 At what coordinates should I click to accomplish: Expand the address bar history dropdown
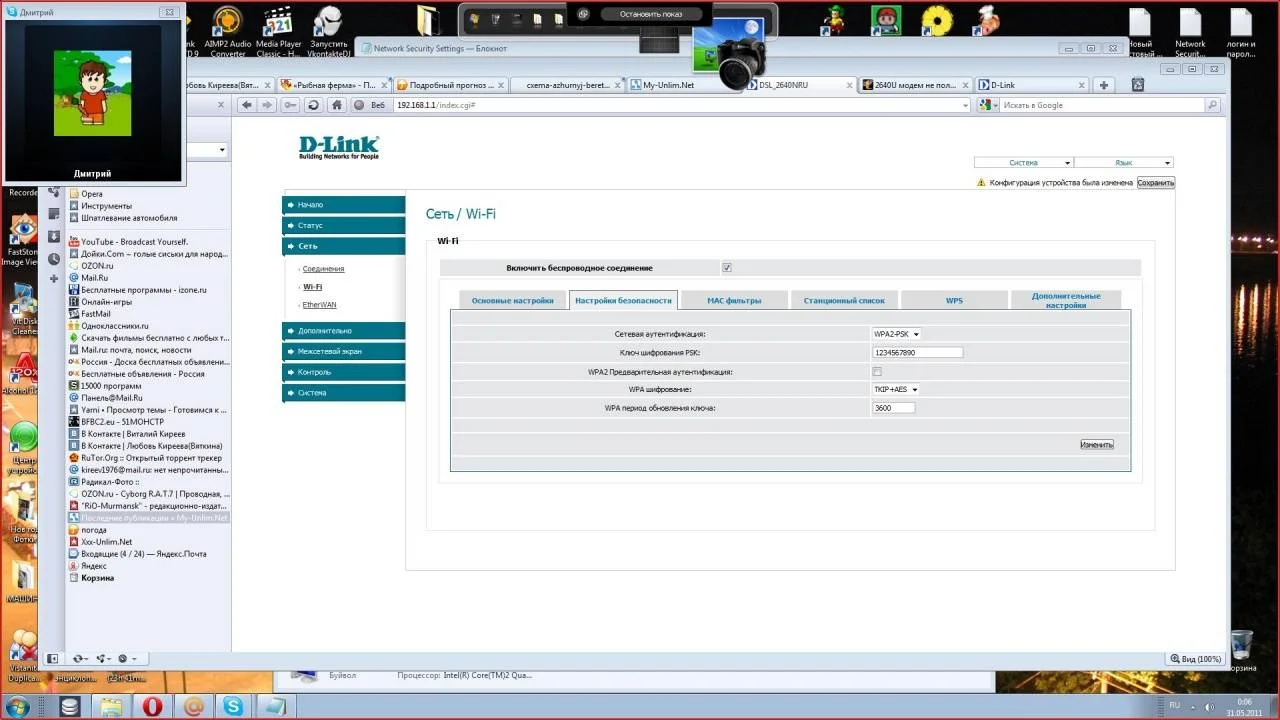coord(965,105)
